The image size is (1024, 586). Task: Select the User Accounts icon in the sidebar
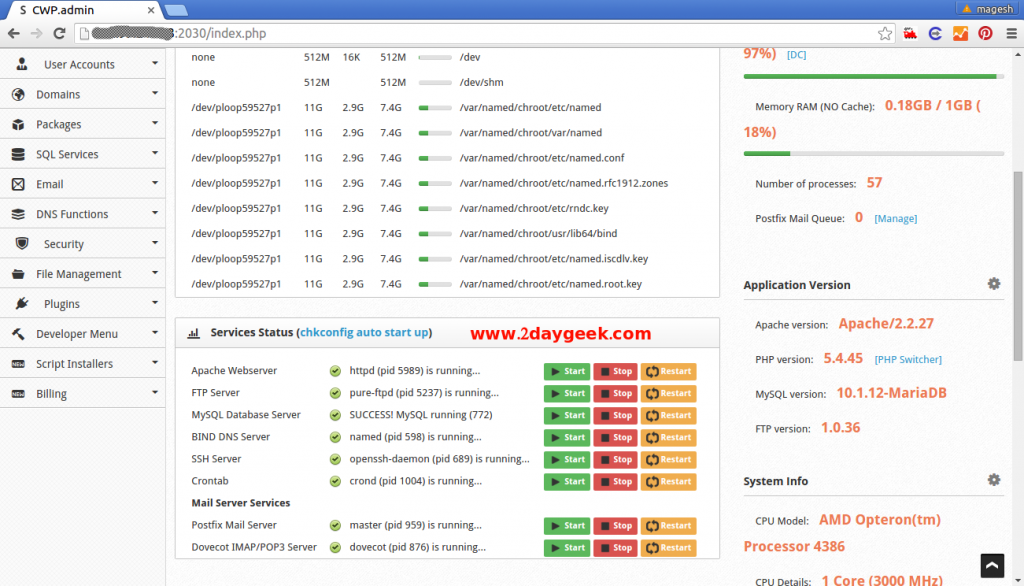(x=21, y=63)
